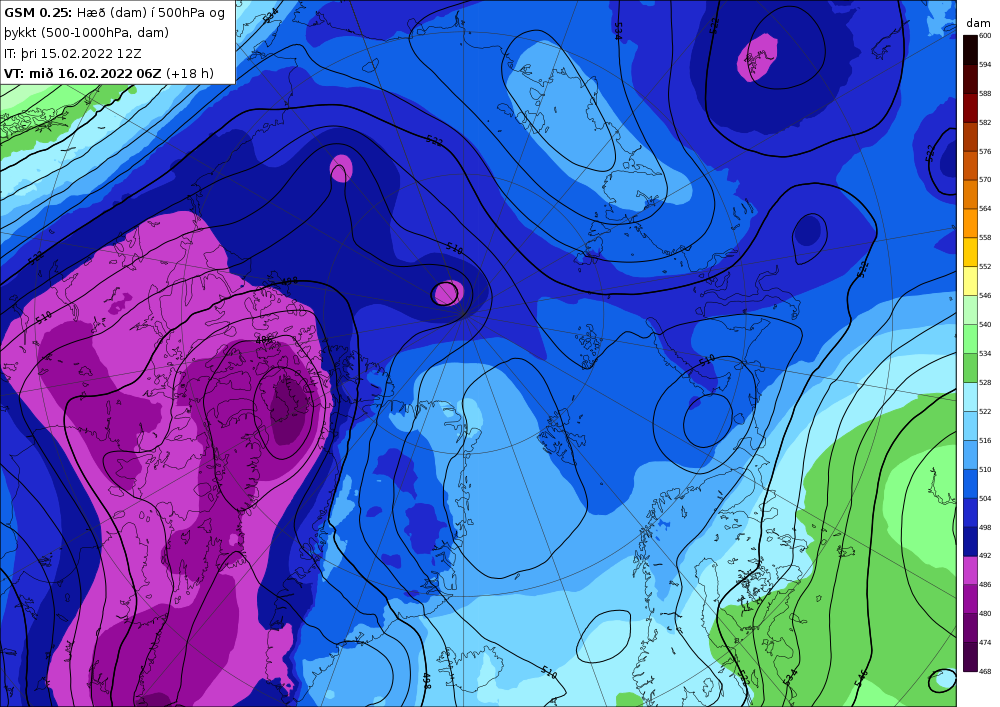Screen dimensions: 1000x707
Task: Pick the green legend swatch between 534 and 528
Action: point(970,368)
